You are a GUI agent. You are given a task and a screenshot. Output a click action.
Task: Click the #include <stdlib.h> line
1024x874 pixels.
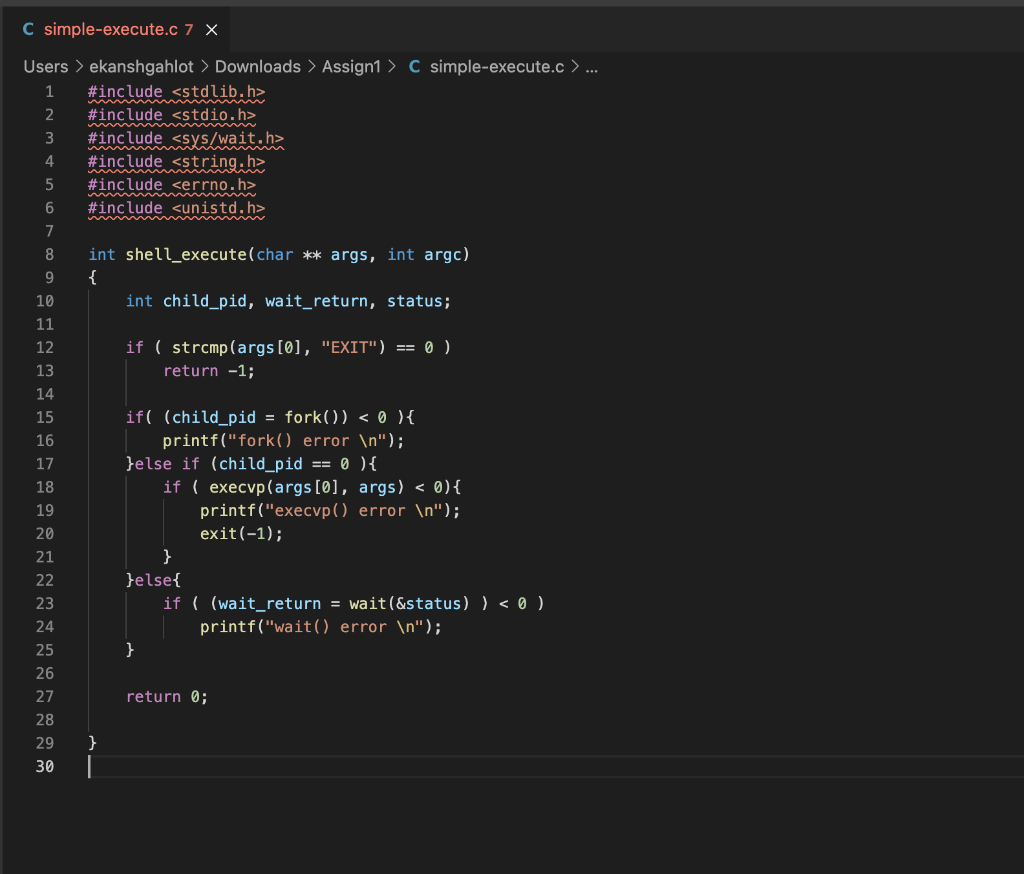coord(176,92)
